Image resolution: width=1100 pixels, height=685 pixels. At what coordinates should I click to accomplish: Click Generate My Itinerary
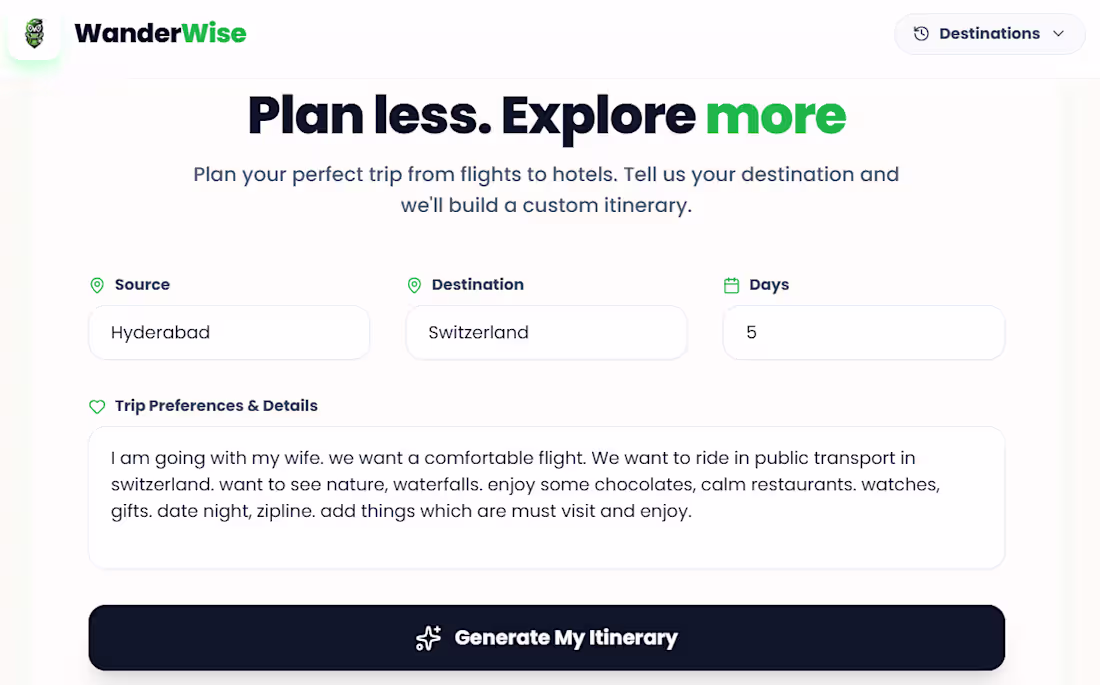pos(546,637)
